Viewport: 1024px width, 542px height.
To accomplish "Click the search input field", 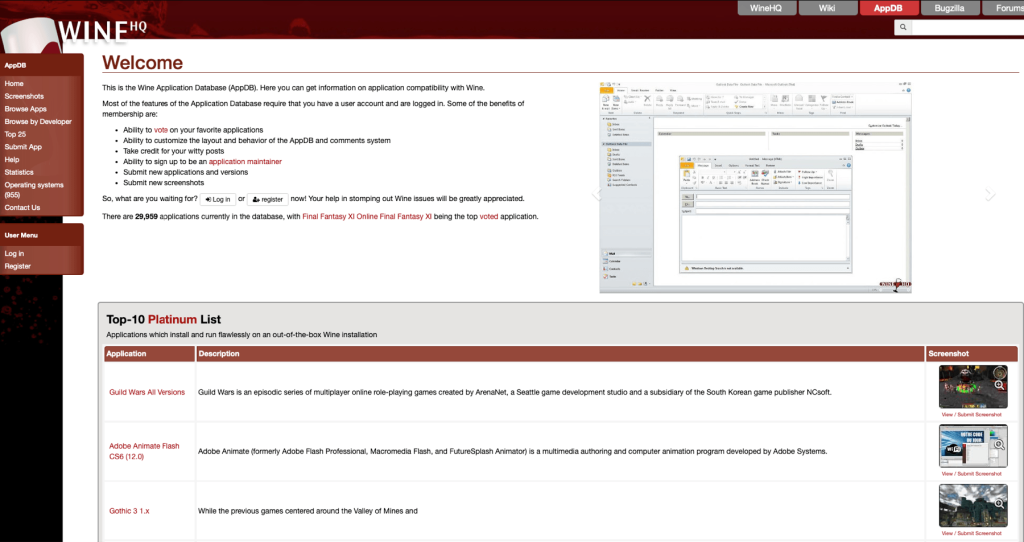I will point(968,27).
